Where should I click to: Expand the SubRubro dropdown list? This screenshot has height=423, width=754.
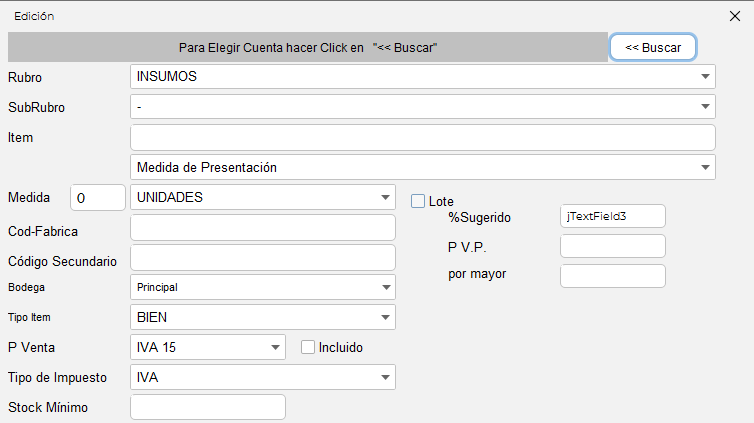click(423, 106)
